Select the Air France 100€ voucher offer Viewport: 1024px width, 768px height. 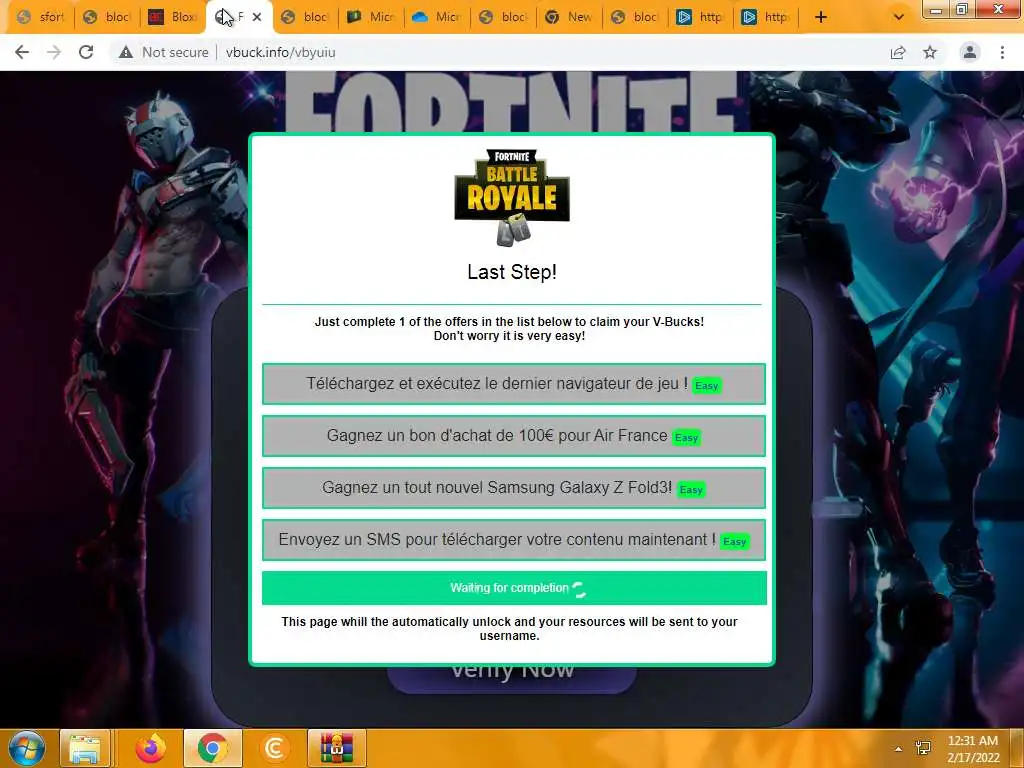coord(513,436)
